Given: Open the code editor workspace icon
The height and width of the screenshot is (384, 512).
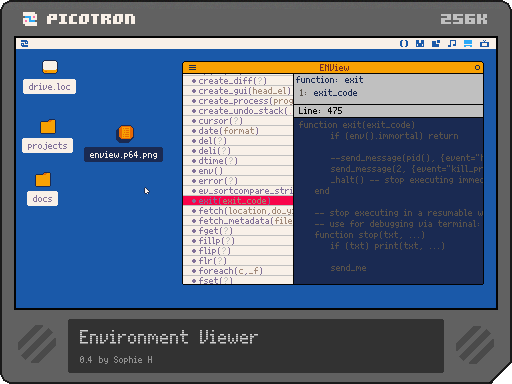Looking at the screenshot, I should click(x=404, y=44).
